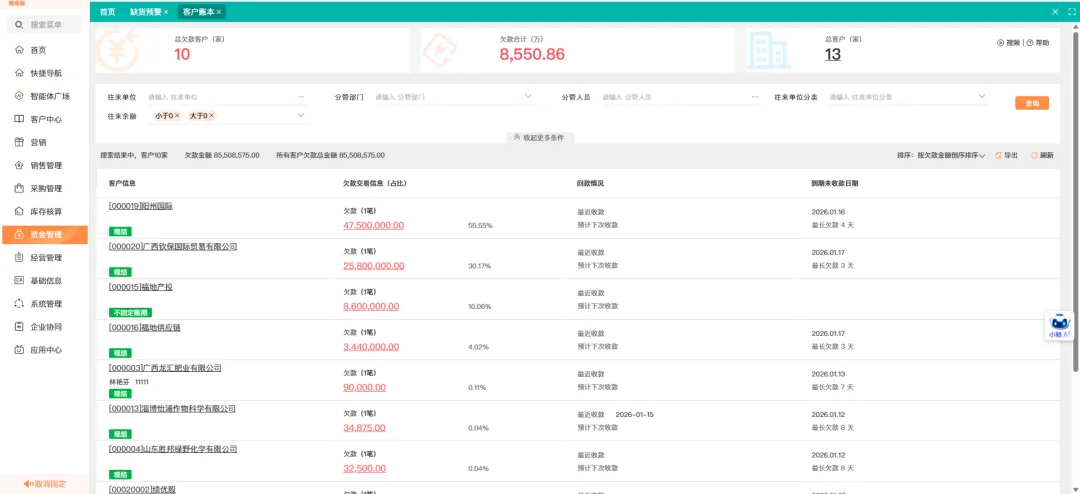
Task: Open customer [000019]阳州国际 link
Action: pyautogui.click(x=141, y=206)
